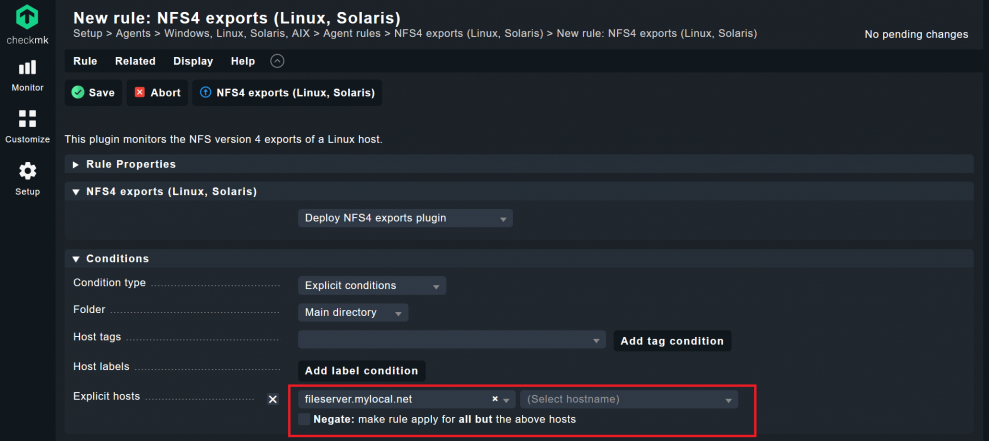Screen dimensions: 989x441
Task: Click the No pending changes link
Action: pyautogui.click(x=916, y=34)
